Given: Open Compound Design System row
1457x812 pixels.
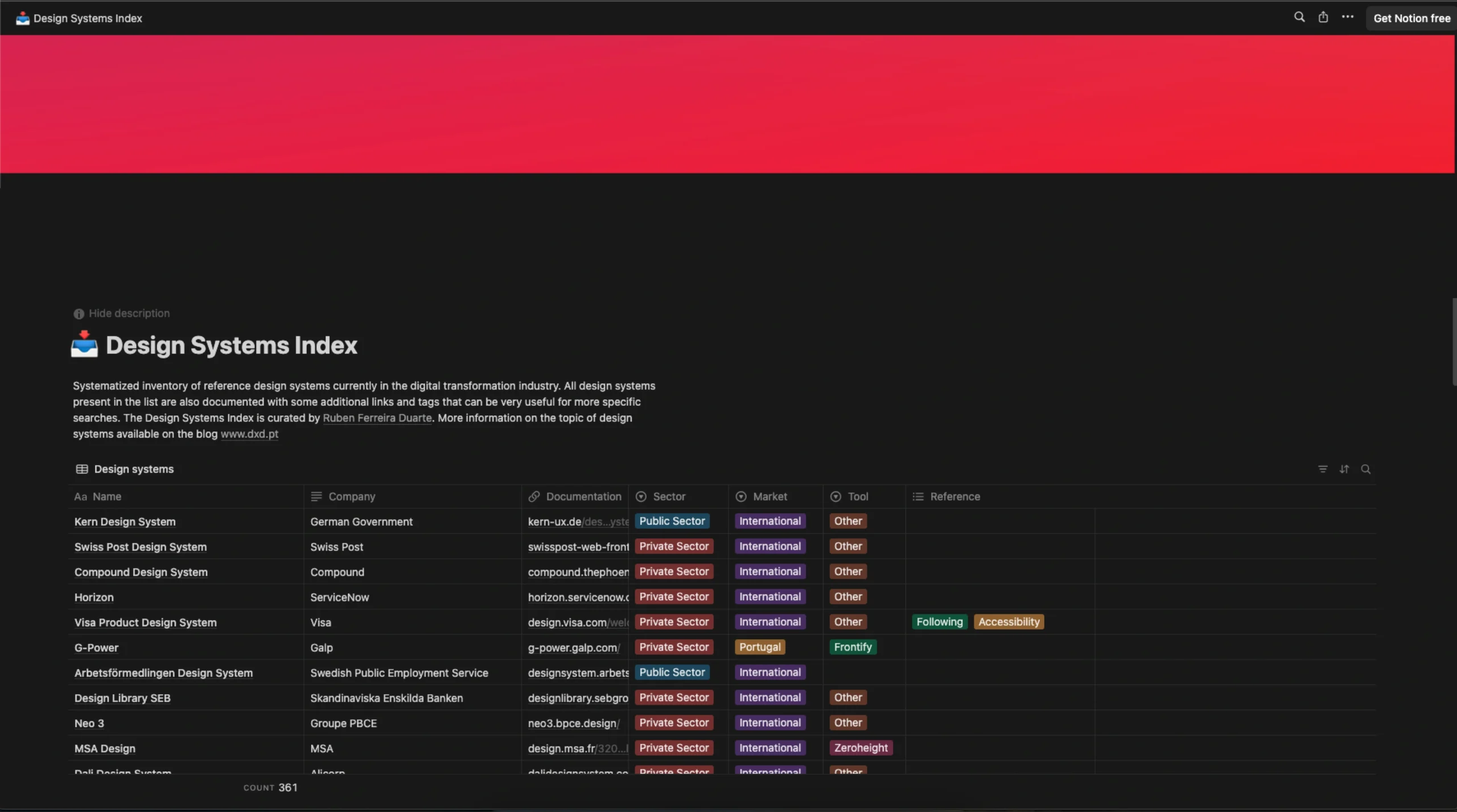Looking at the screenshot, I should tap(141, 572).
